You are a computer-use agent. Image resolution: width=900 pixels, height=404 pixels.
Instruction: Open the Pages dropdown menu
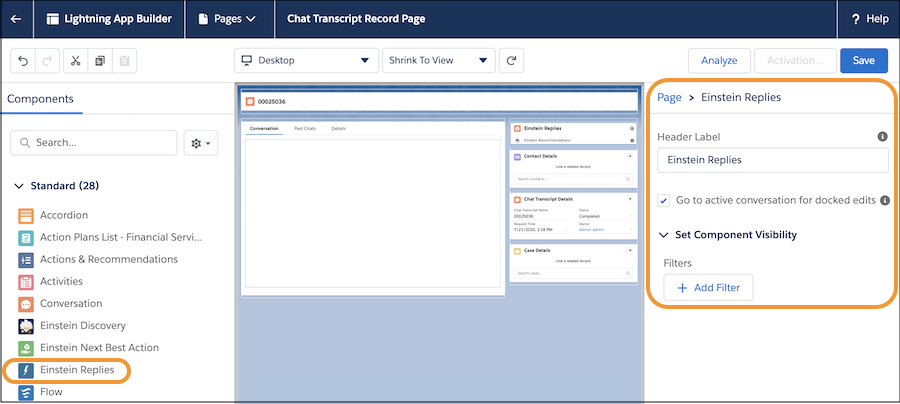click(x=227, y=19)
